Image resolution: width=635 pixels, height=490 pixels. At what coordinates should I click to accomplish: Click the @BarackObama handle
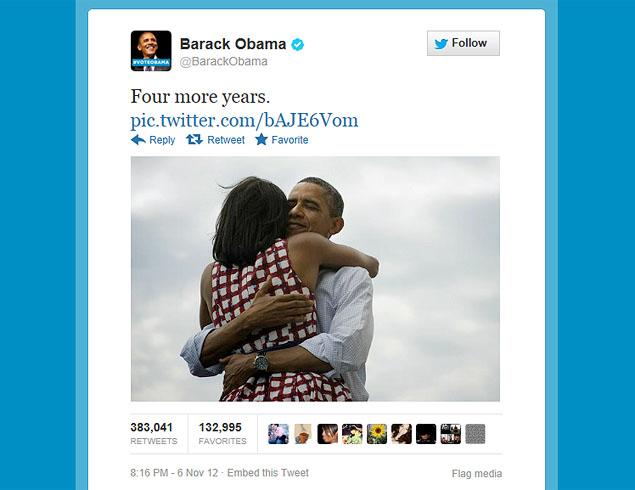224,62
